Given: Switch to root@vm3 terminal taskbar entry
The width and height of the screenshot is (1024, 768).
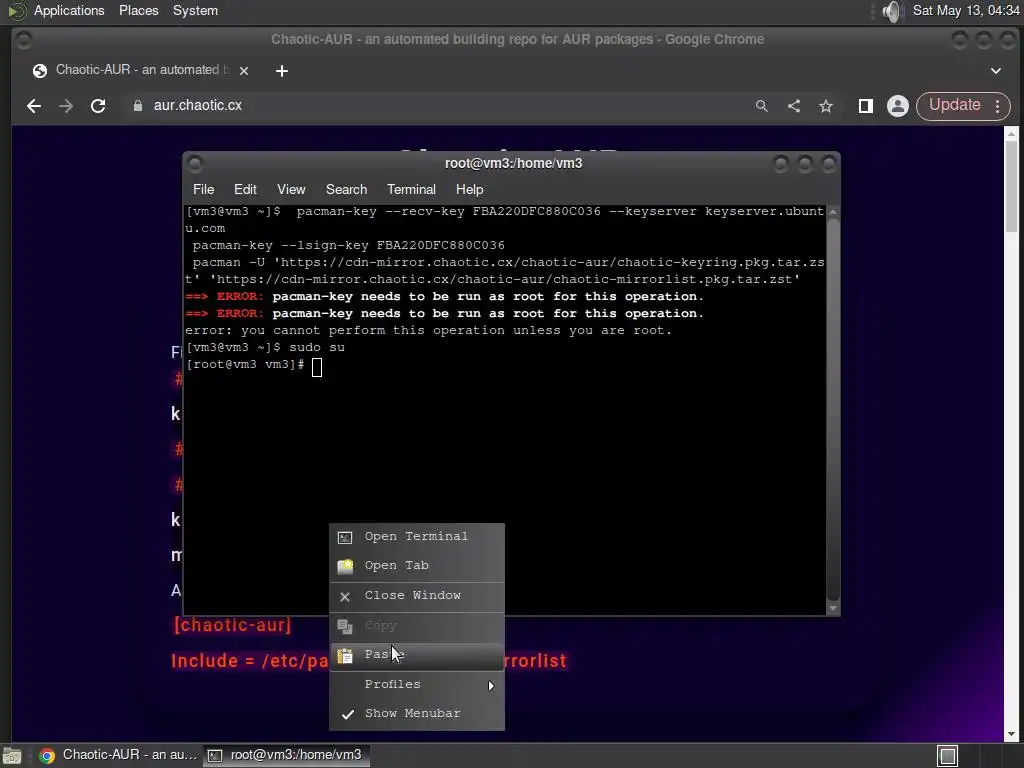Looking at the screenshot, I should coord(286,755).
